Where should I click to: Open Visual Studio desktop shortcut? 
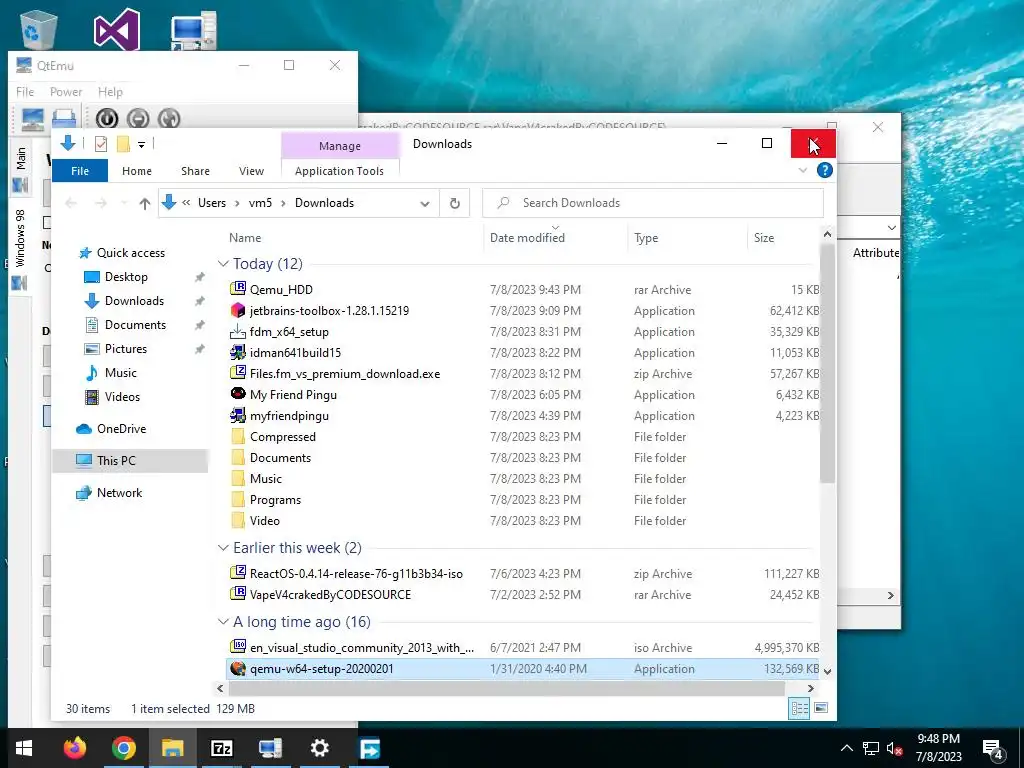click(117, 29)
